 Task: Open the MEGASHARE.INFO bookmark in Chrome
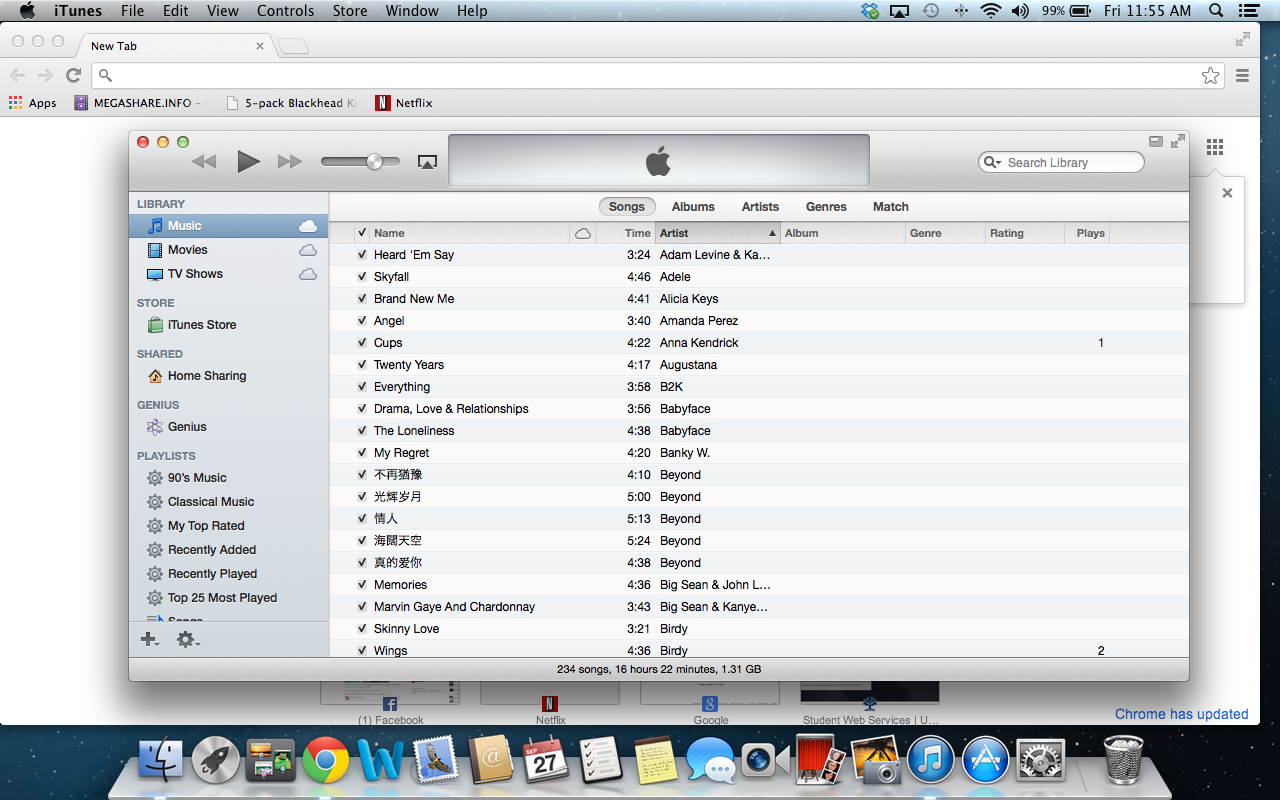[x=140, y=103]
